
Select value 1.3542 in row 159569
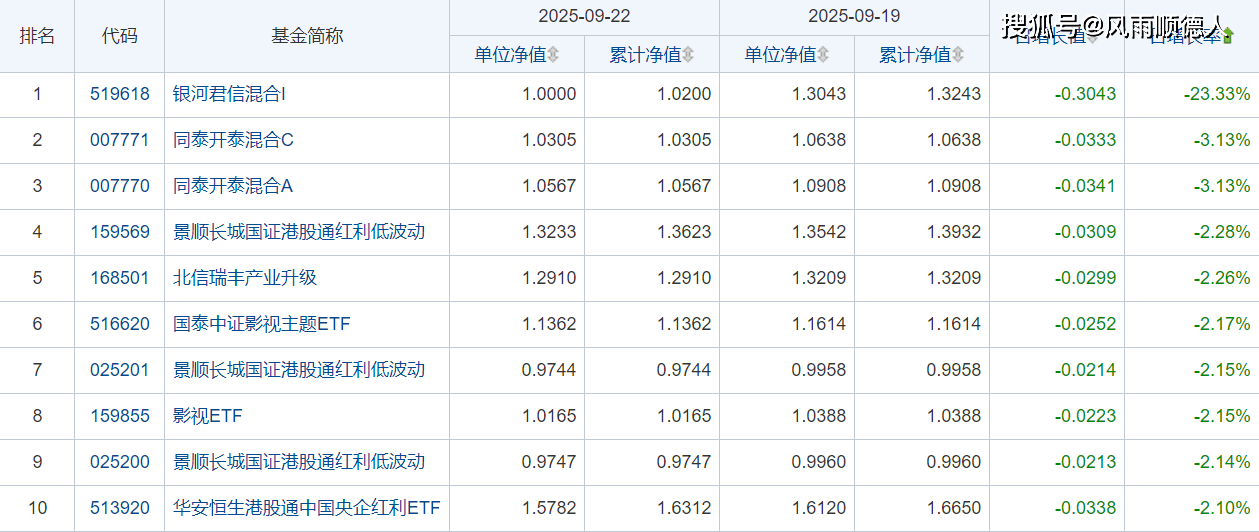click(x=819, y=232)
